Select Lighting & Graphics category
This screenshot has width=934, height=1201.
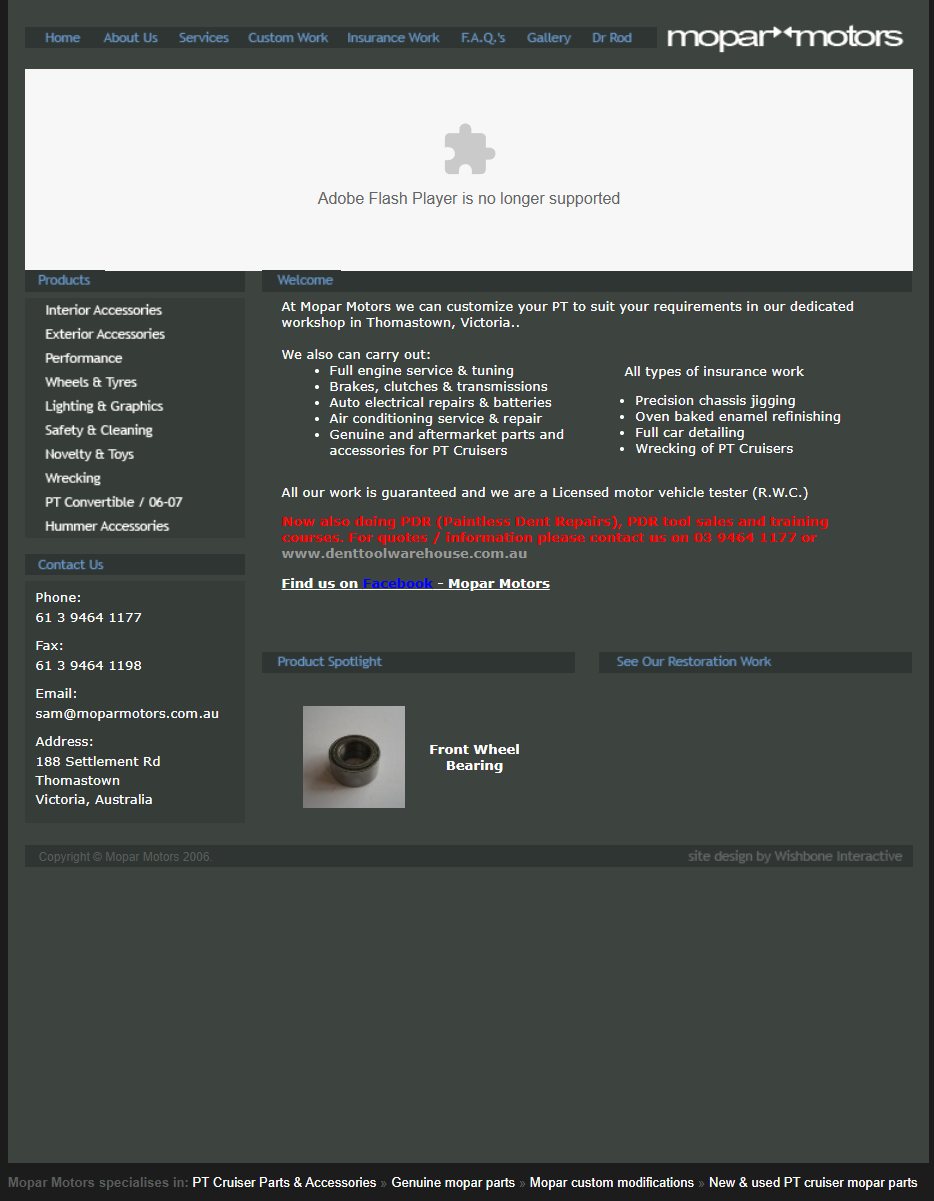(104, 406)
